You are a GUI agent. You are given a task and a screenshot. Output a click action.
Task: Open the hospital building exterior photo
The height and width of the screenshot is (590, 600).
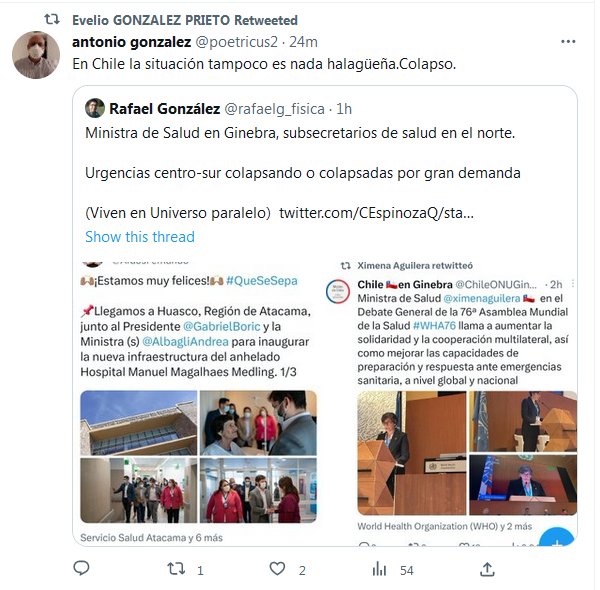coord(139,423)
